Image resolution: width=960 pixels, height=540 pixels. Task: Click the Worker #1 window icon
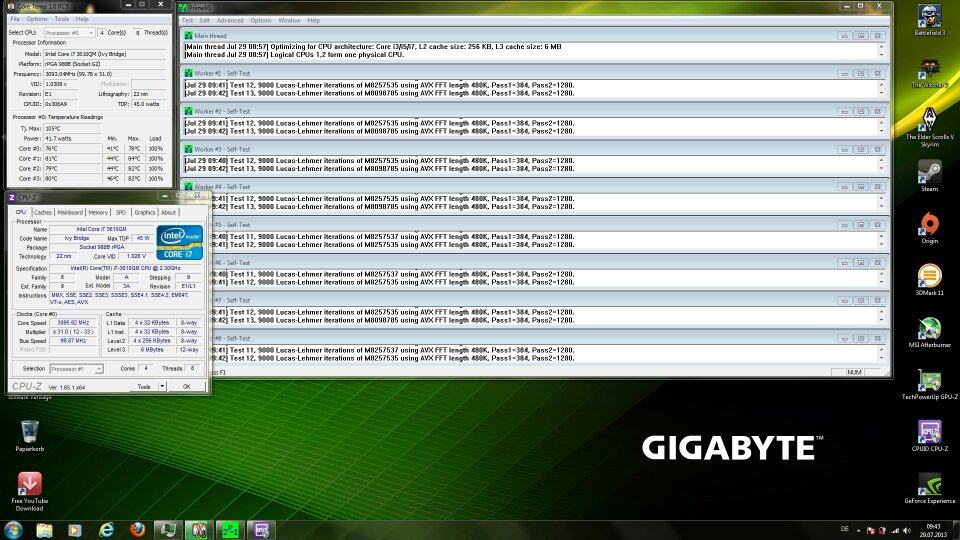pos(189,73)
